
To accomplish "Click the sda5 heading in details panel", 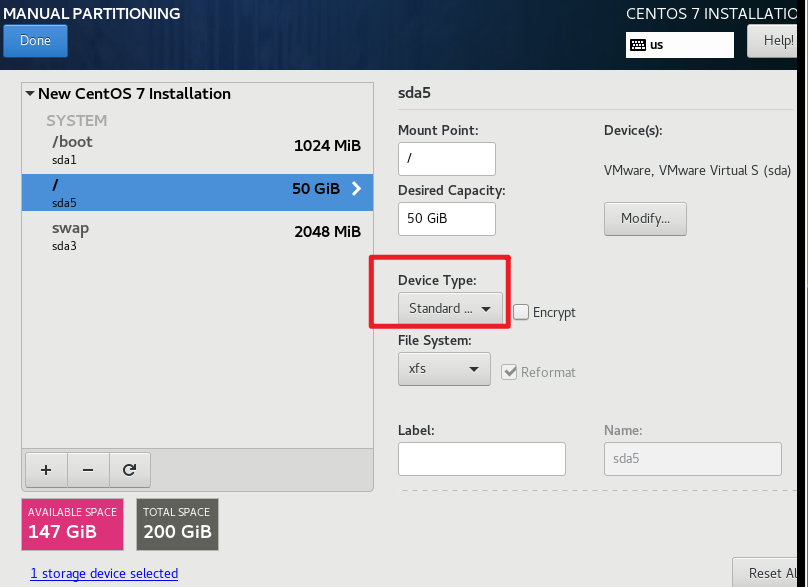I will pyautogui.click(x=414, y=93).
